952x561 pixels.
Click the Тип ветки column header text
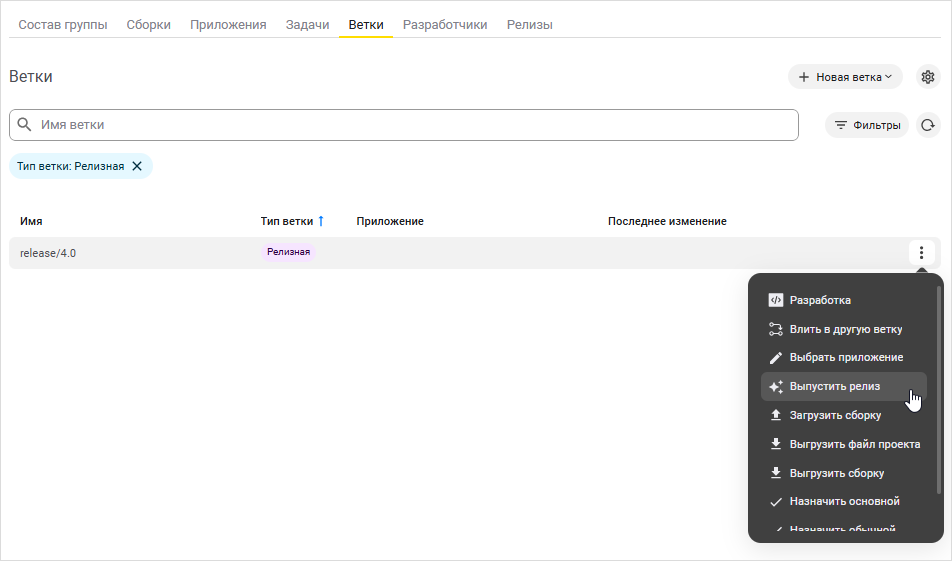click(287, 221)
